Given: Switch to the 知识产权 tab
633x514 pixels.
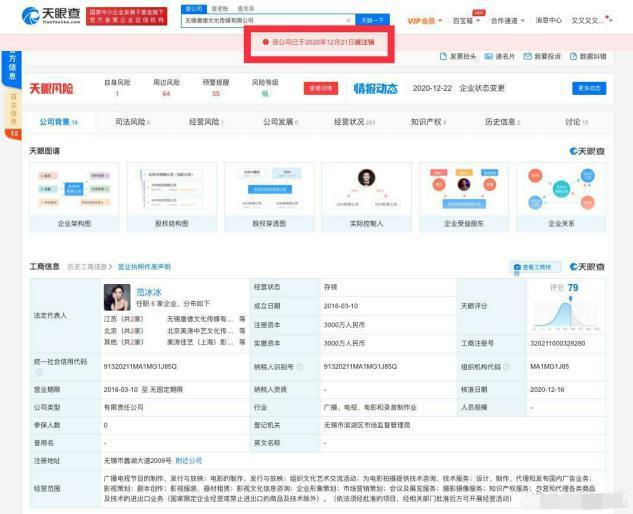Looking at the screenshot, I should [x=428, y=122].
